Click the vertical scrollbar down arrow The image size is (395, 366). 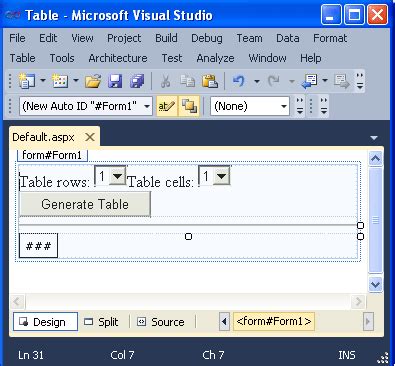(375, 284)
